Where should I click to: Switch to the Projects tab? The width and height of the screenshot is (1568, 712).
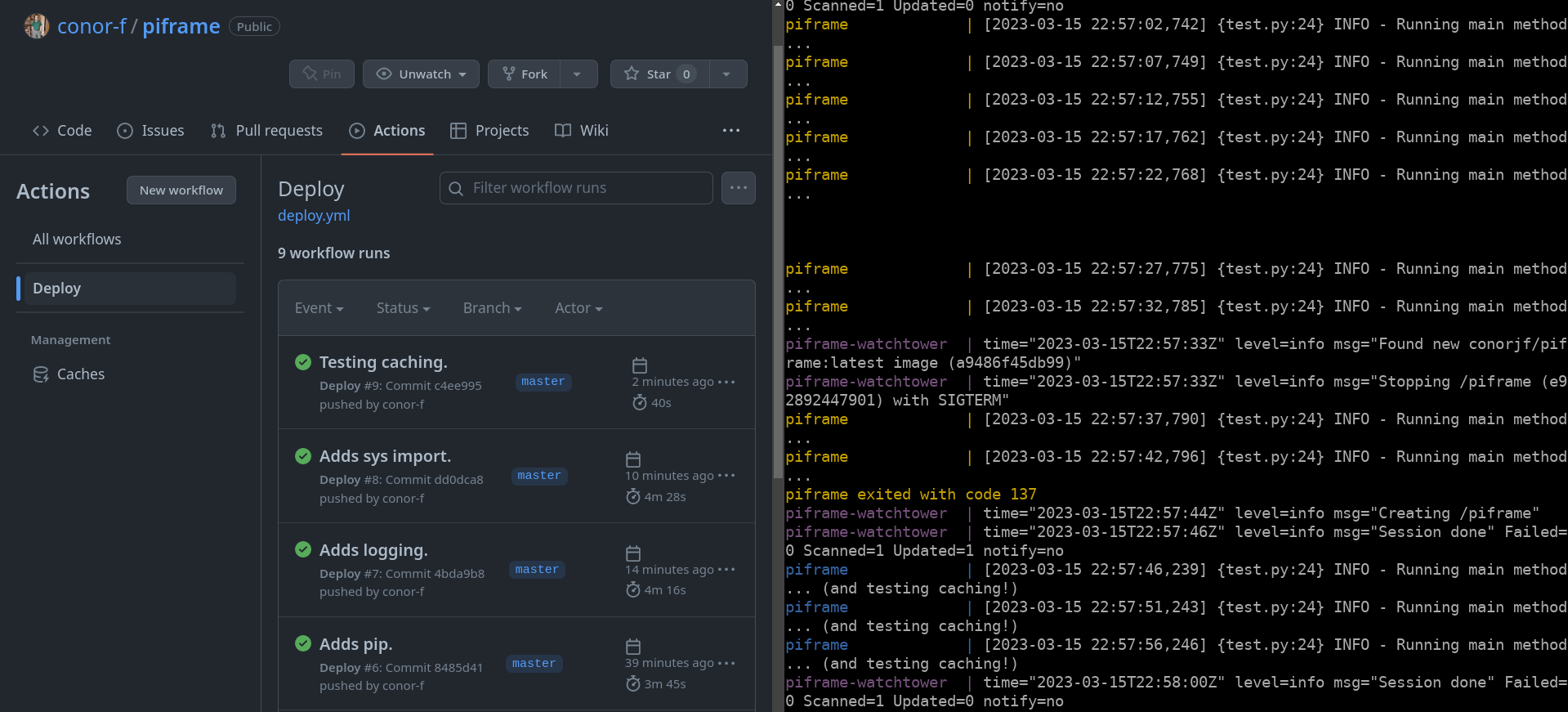click(x=489, y=131)
